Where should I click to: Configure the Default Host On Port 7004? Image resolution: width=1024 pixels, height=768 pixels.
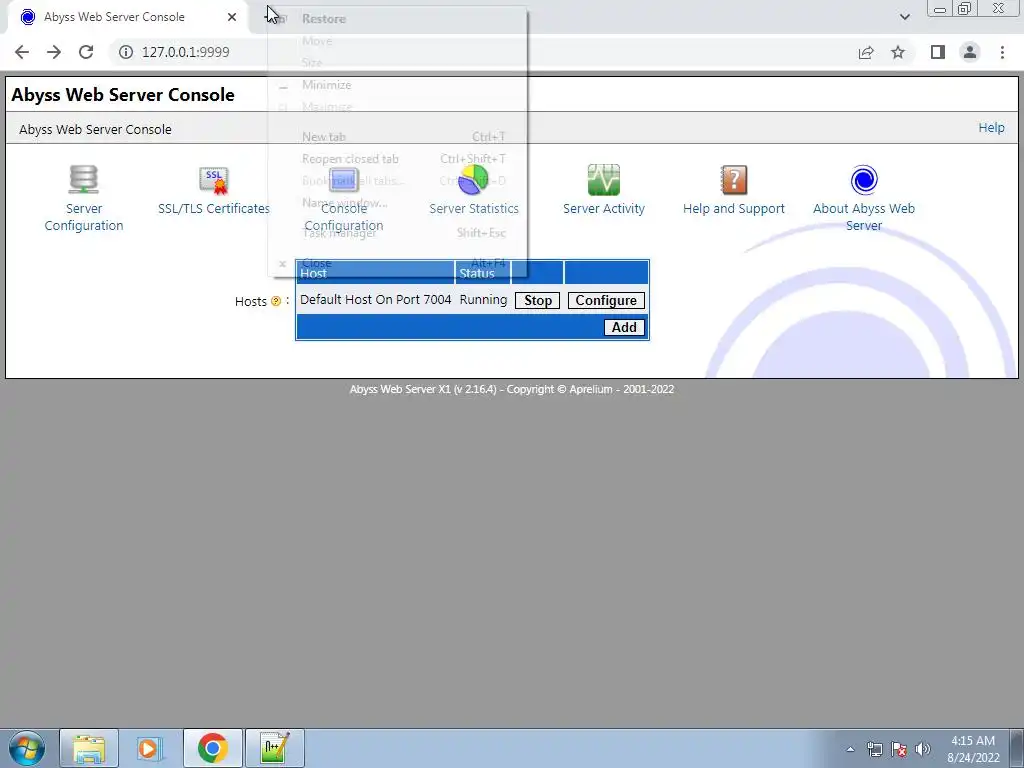pyautogui.click(x=606, y=300)
